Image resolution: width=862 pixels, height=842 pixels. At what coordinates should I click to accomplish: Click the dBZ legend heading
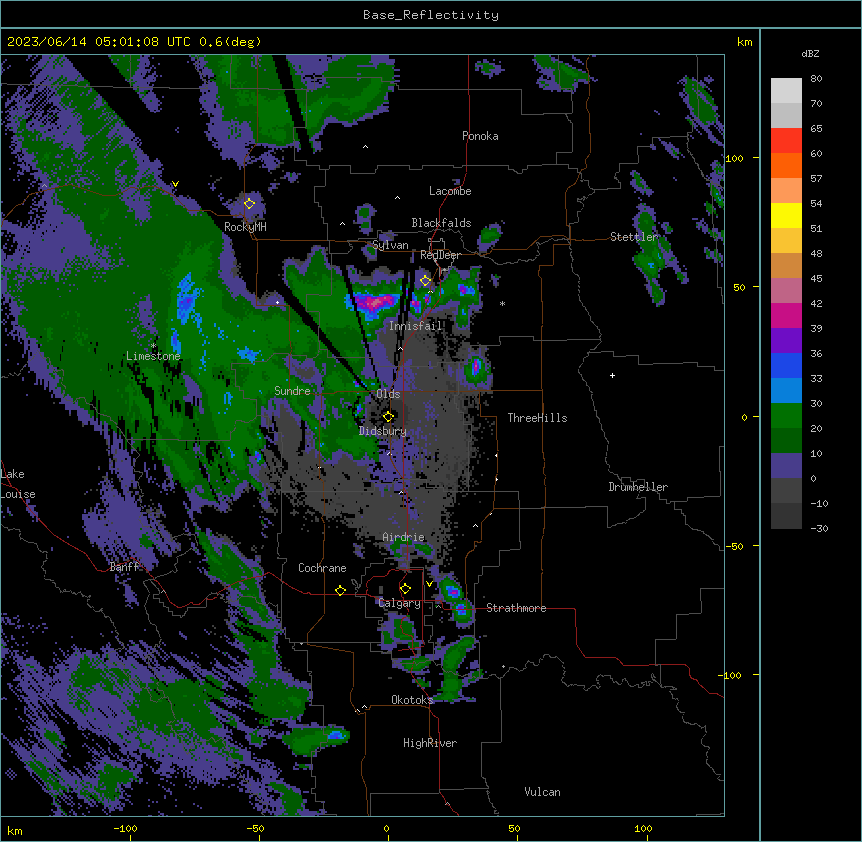coord(810,53)
